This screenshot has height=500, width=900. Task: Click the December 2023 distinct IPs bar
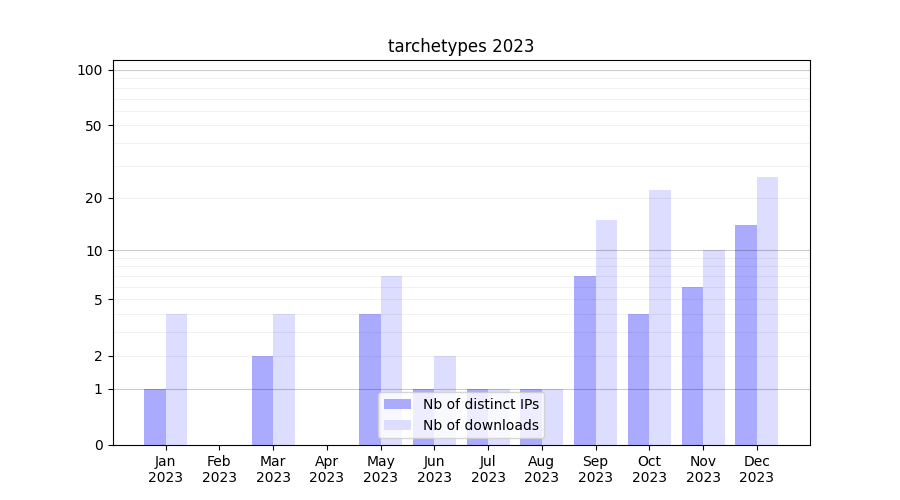(x=746, y=335)
